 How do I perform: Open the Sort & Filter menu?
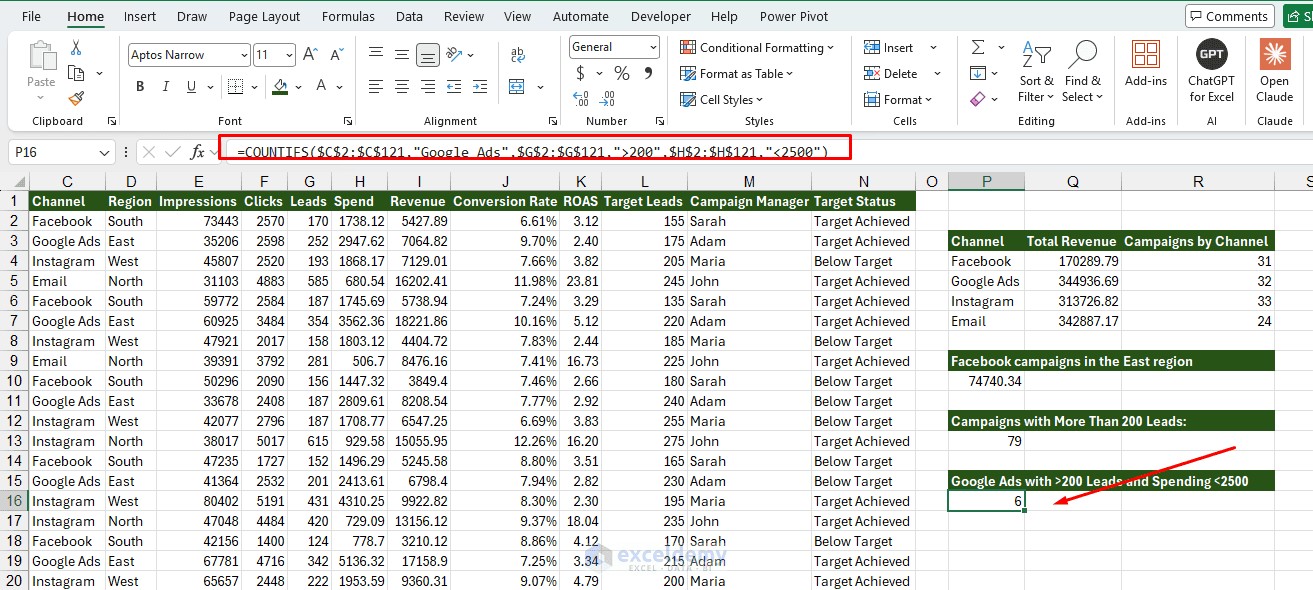[1036, 73]
